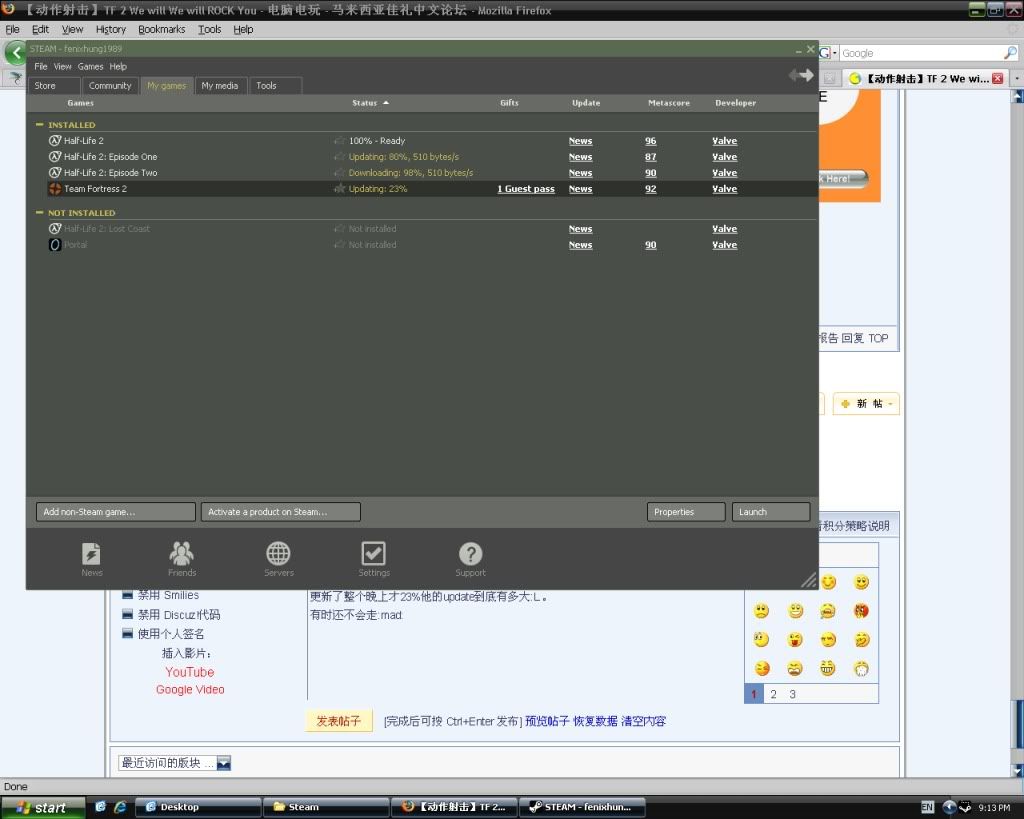Select the Portal game row

pyautogui.click(x=422, y=244)
